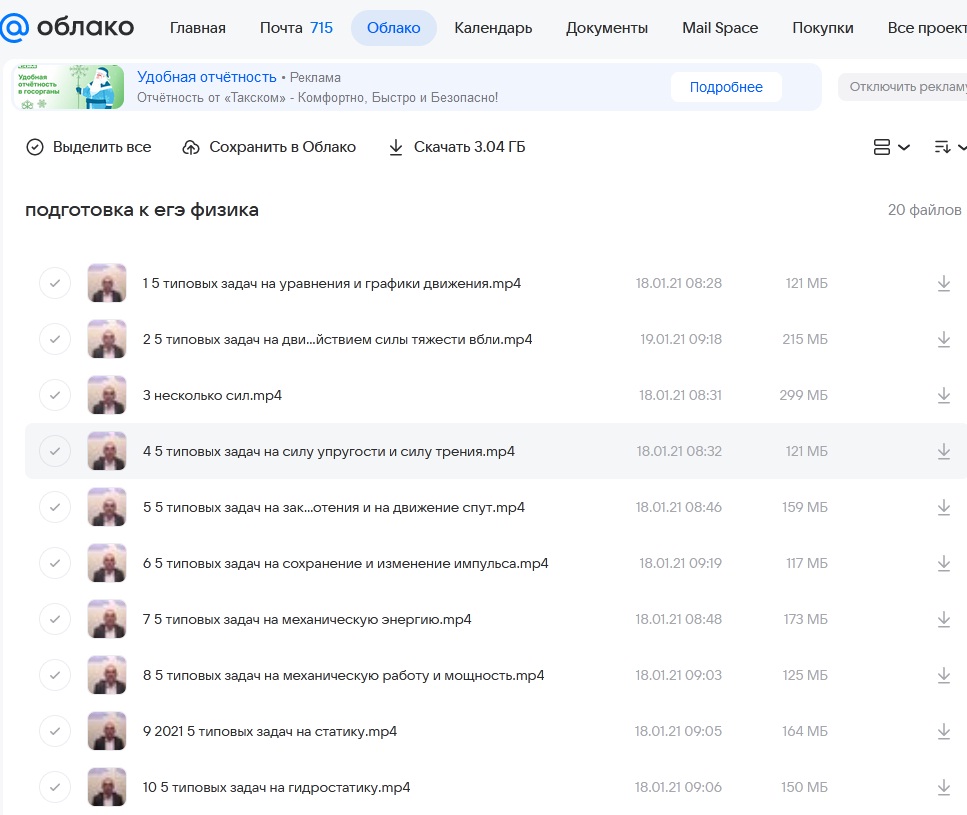Click the download icon for механическую энергию file
The image size is (967, 815).
coord(944,619)
